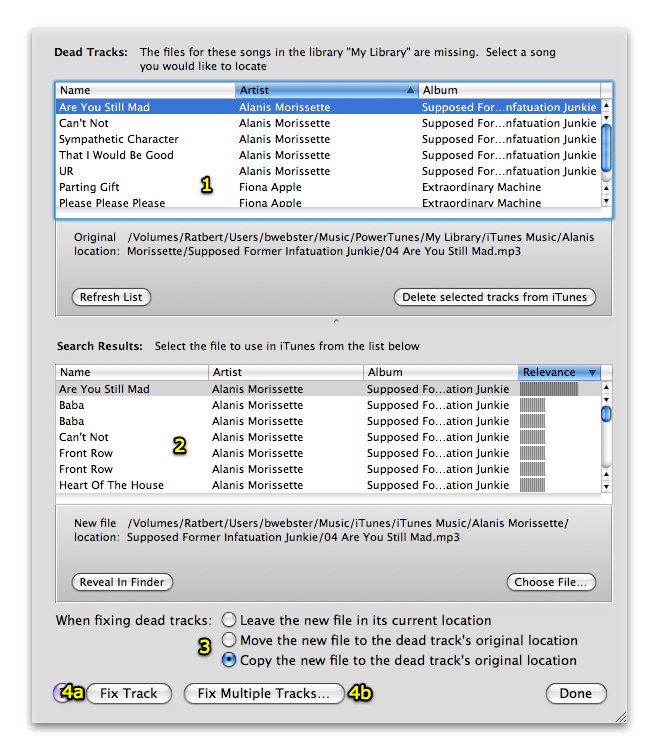Select 'Move the new file' radio option
This screenshot has height=748, width=659.
tap(230, 640)
